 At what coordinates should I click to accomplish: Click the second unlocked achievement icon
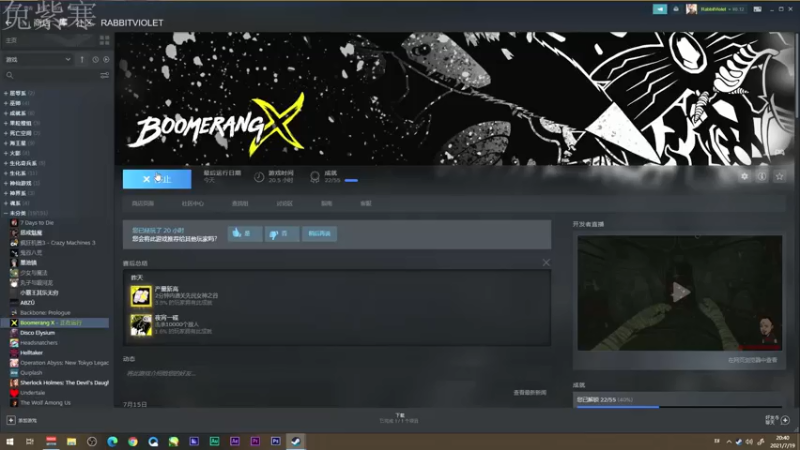pos(141,325)
